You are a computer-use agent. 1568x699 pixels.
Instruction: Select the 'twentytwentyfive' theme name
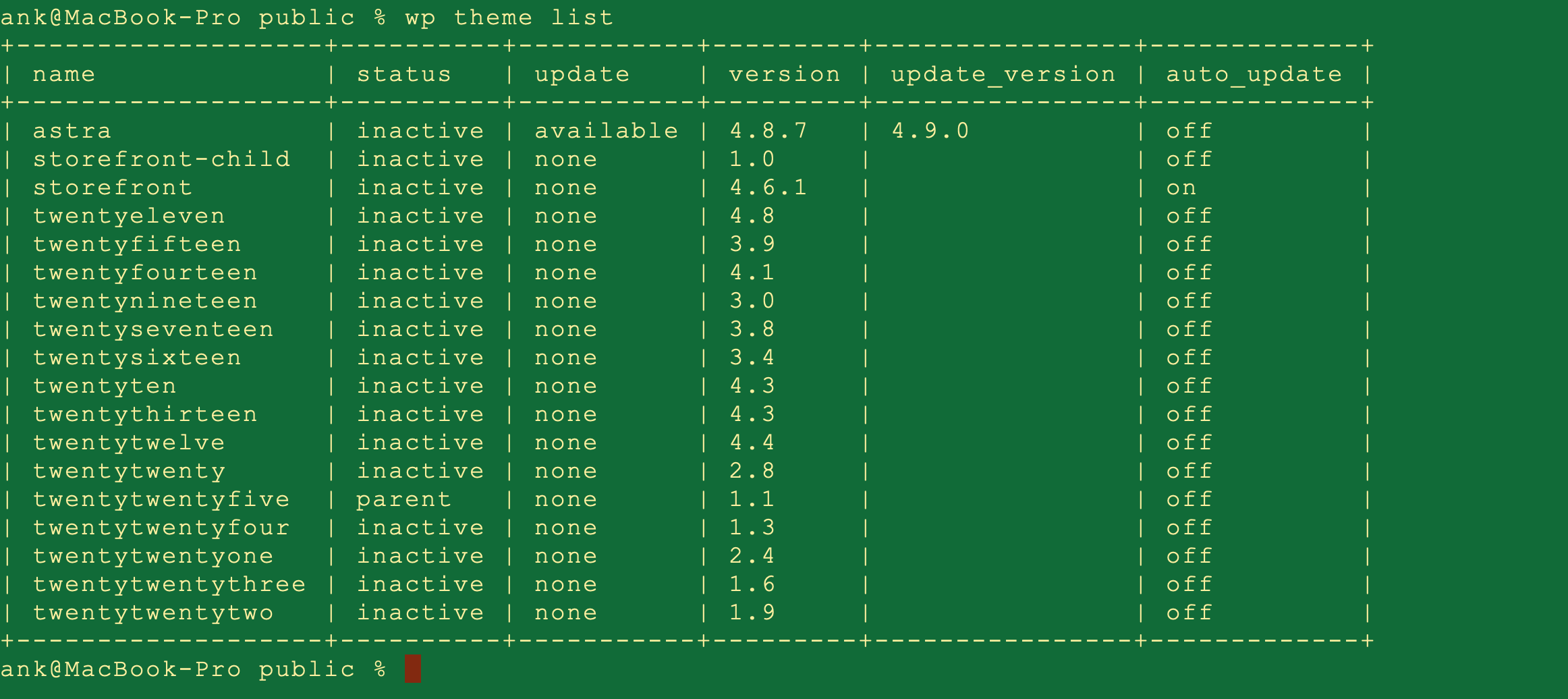pos(161,499)
